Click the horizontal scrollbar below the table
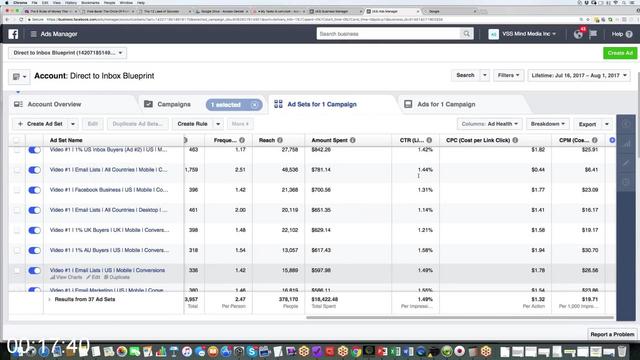This screenshot has height=360, width=640. pos(460,318)
